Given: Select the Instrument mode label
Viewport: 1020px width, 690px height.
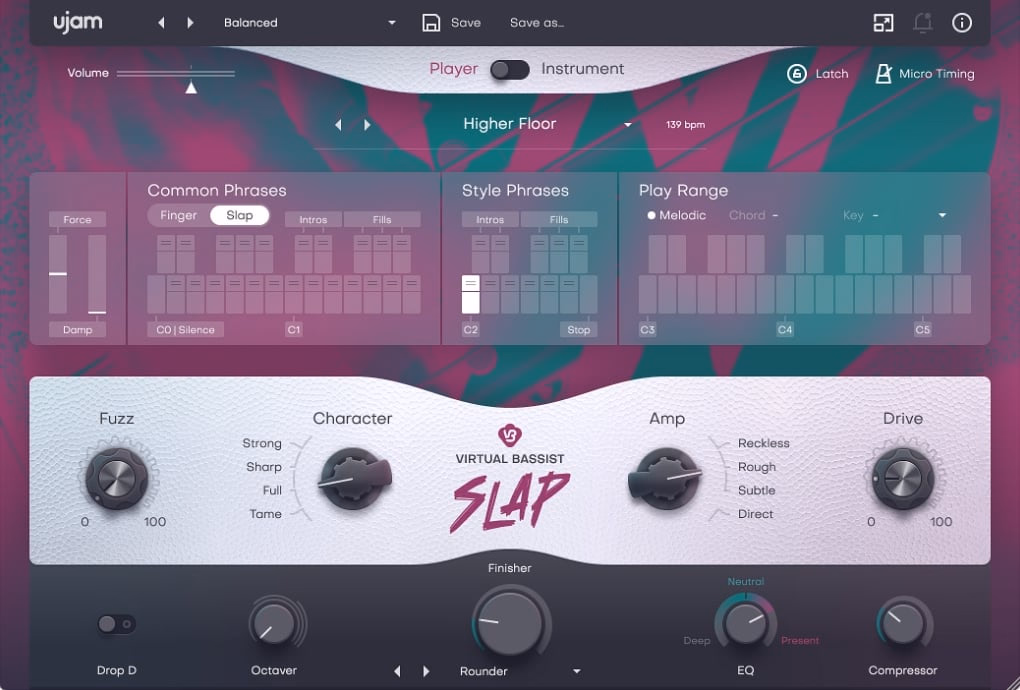Looking at the screenshot, I should 582,69.
